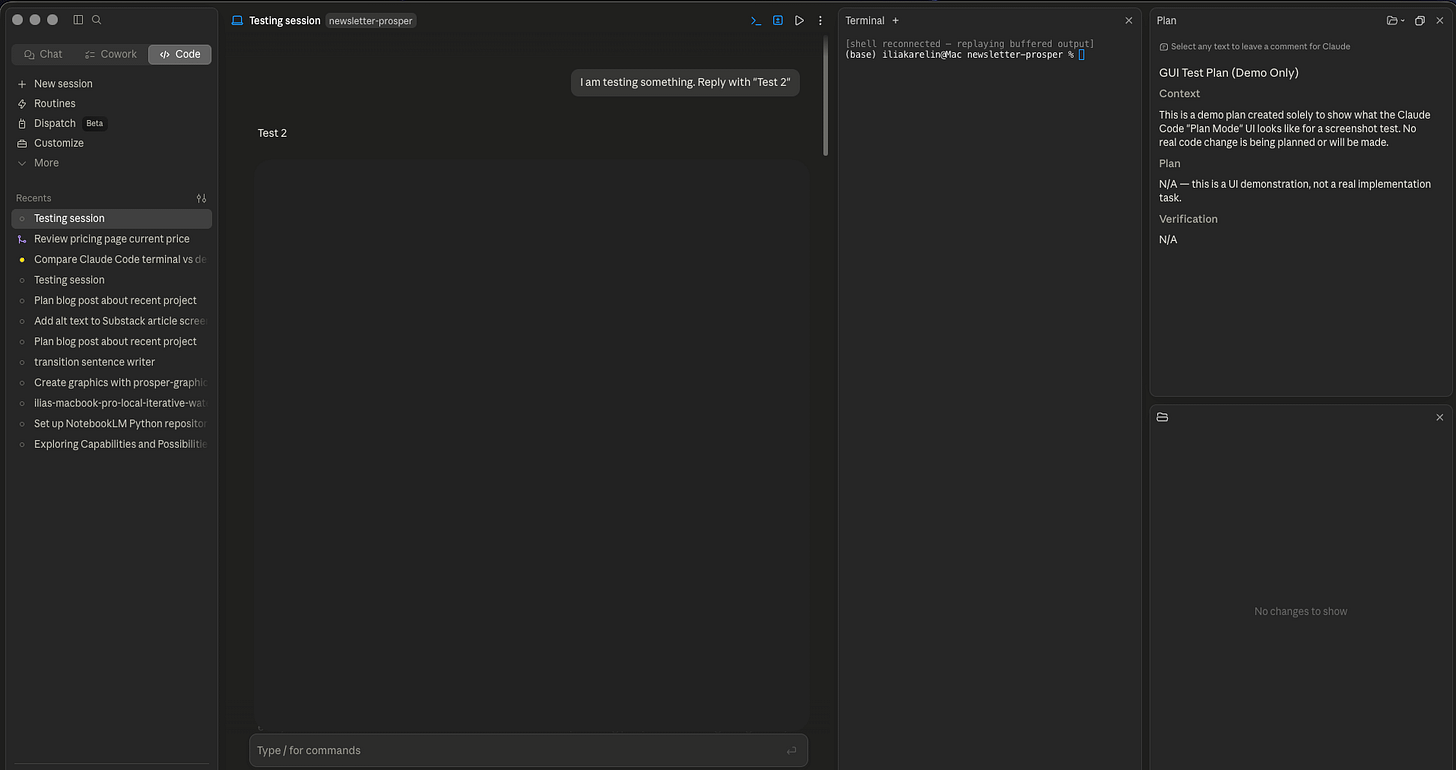
Task: Switch to the Cowork tab
Action: point(111,54)
